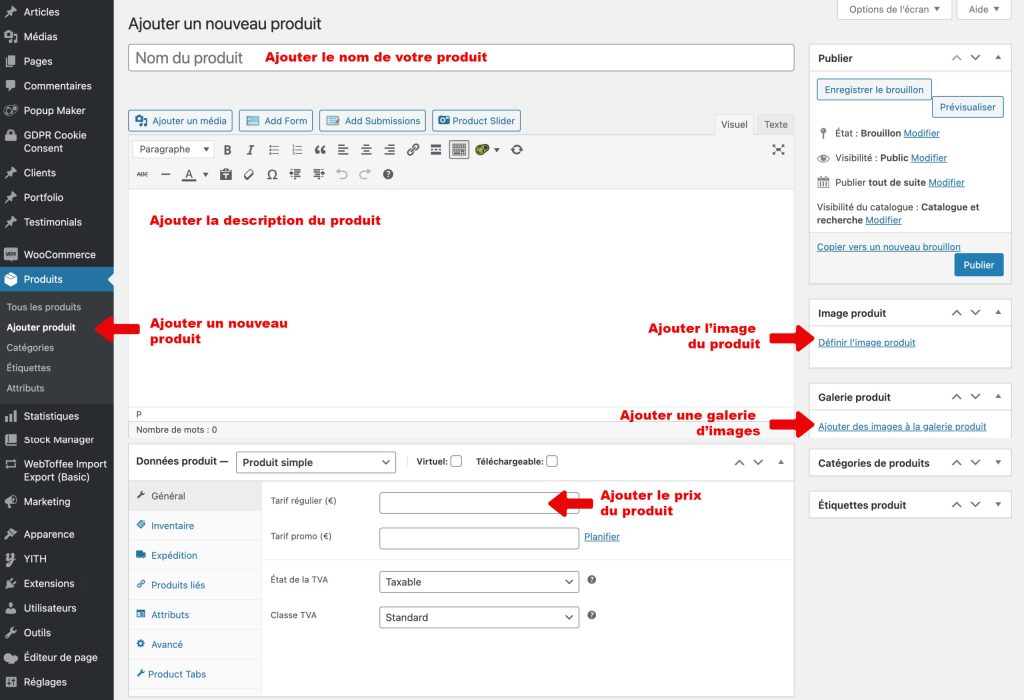1024x700 pixels.
Task: Insert a horizontal line
Action: coord(165,174)
